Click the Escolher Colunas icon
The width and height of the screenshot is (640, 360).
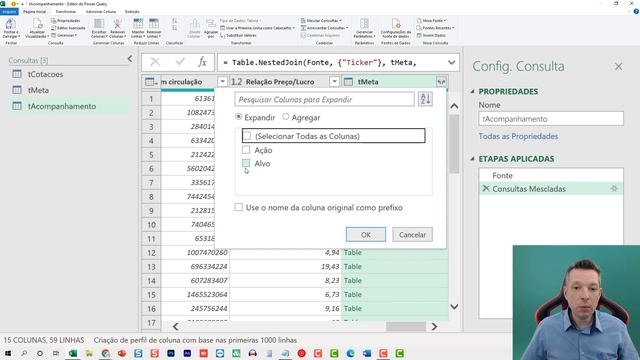pos(99,24)
